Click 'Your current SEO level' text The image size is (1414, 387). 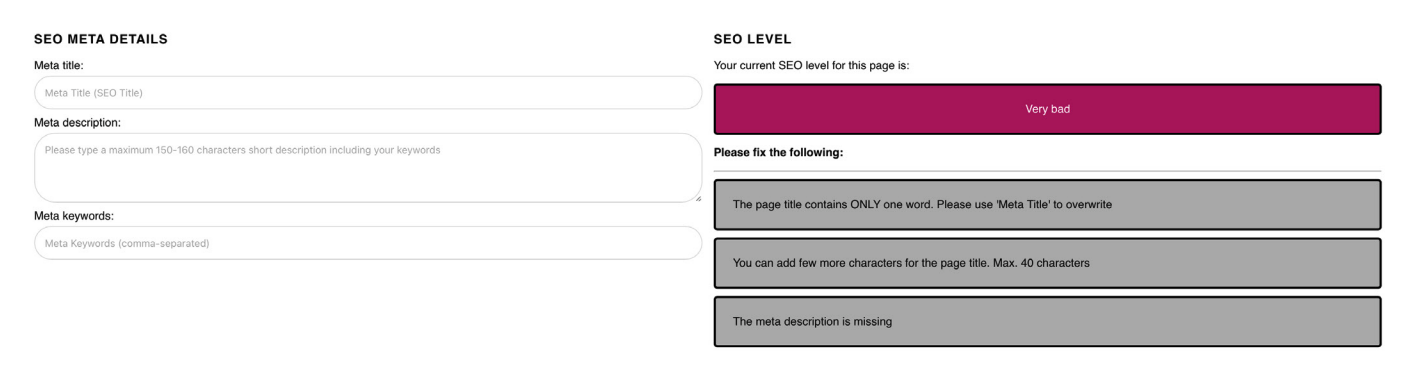[x=811, y=66]
